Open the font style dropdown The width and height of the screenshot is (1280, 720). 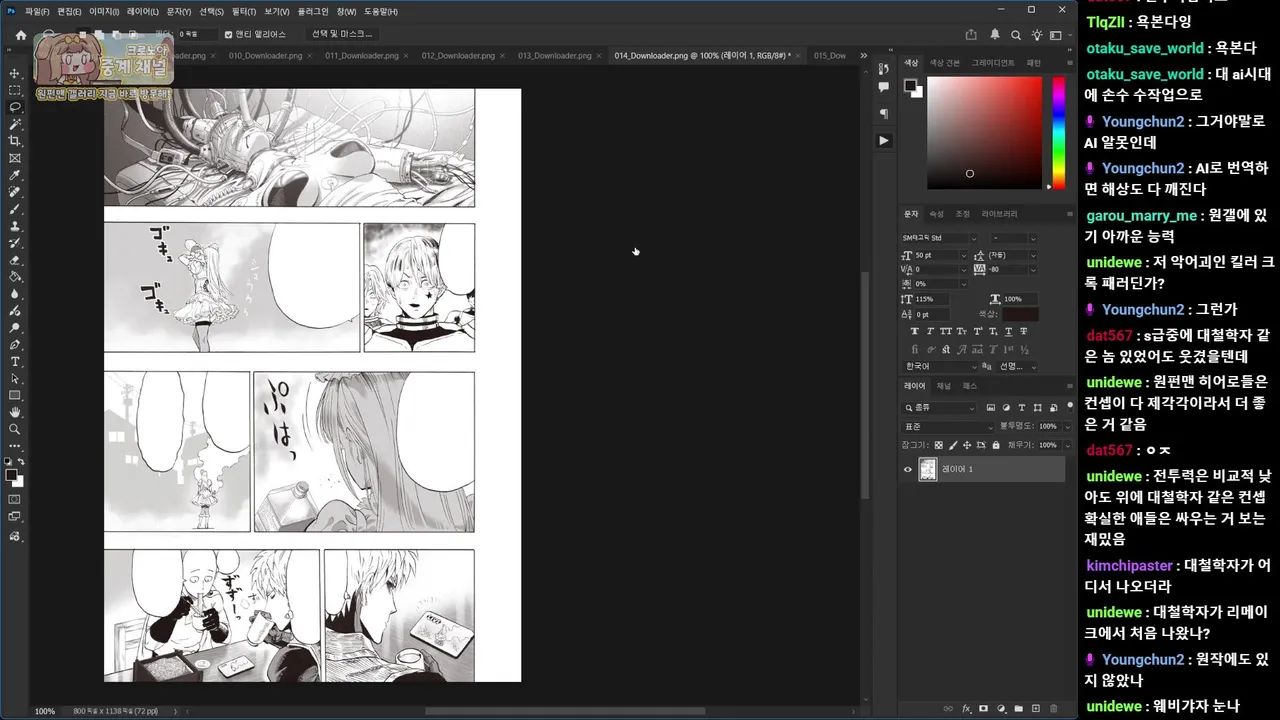coord(1014,238)
